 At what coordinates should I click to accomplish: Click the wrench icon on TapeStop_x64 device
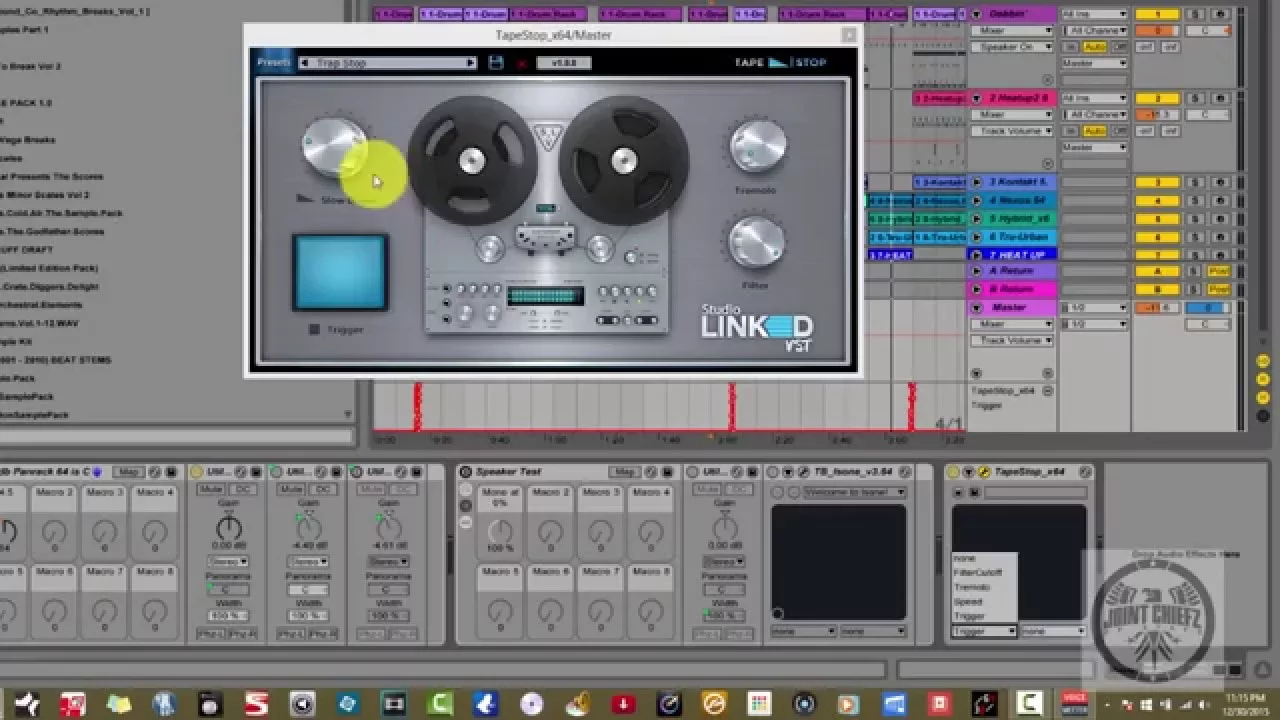tap(983, 472)
